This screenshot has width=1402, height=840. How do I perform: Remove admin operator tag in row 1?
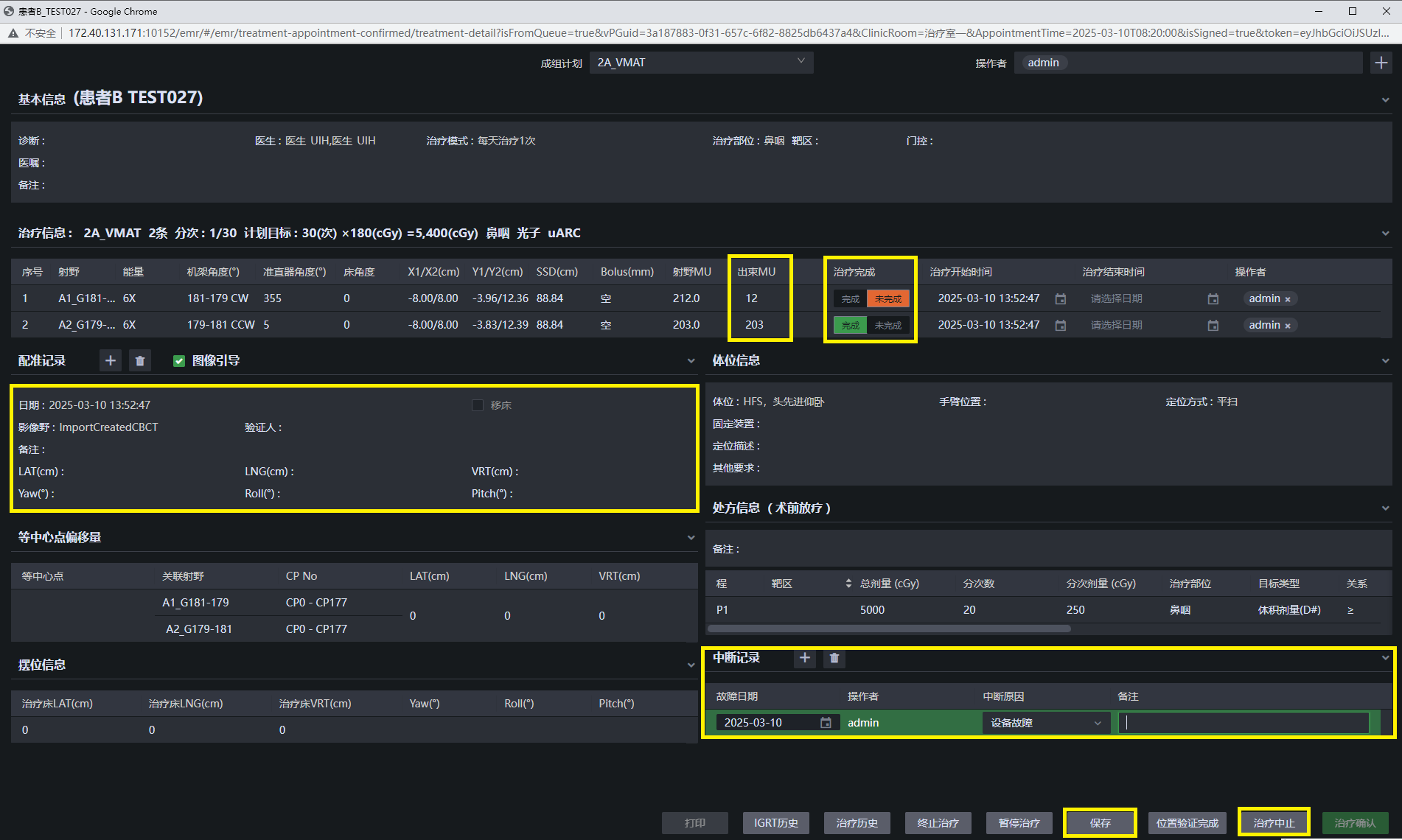coord(1288,299)
